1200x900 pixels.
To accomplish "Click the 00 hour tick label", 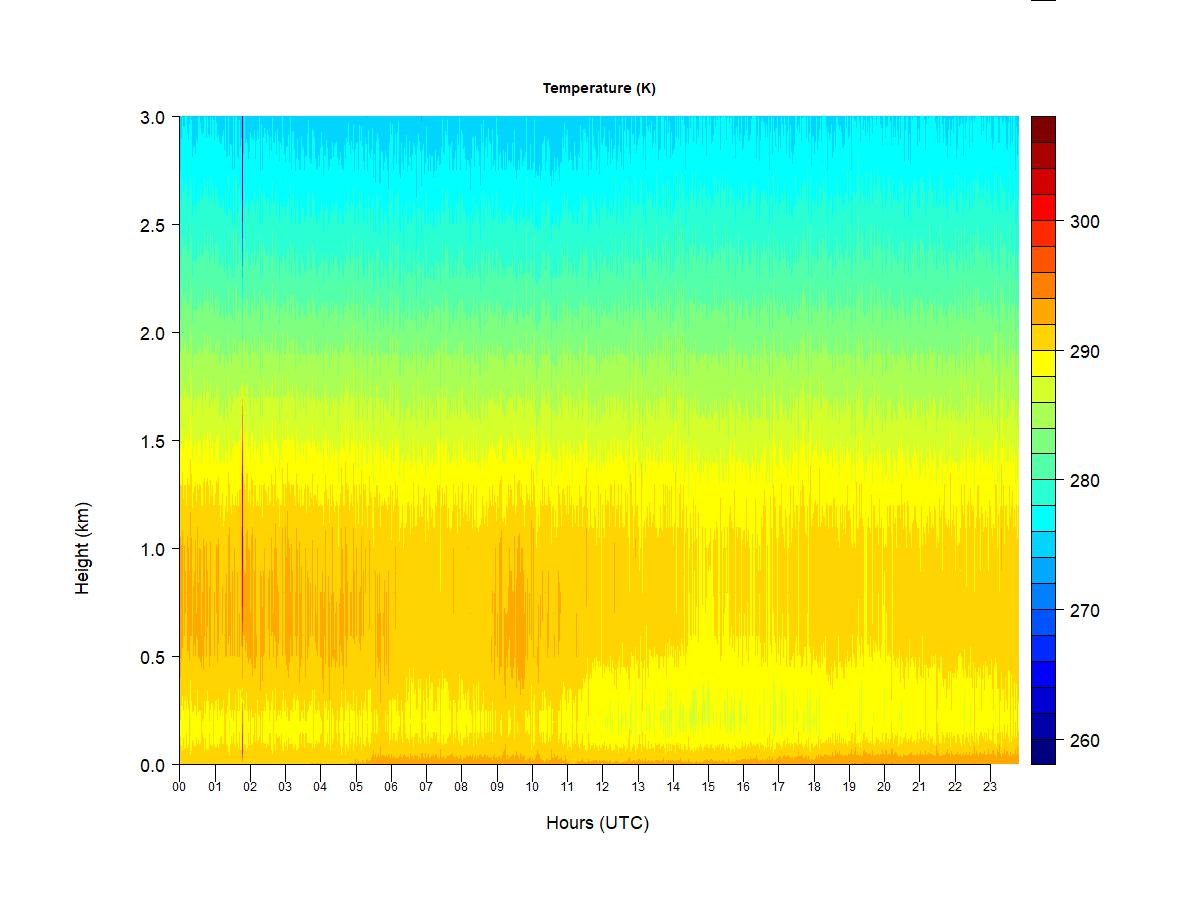I will tap(179, 787).
